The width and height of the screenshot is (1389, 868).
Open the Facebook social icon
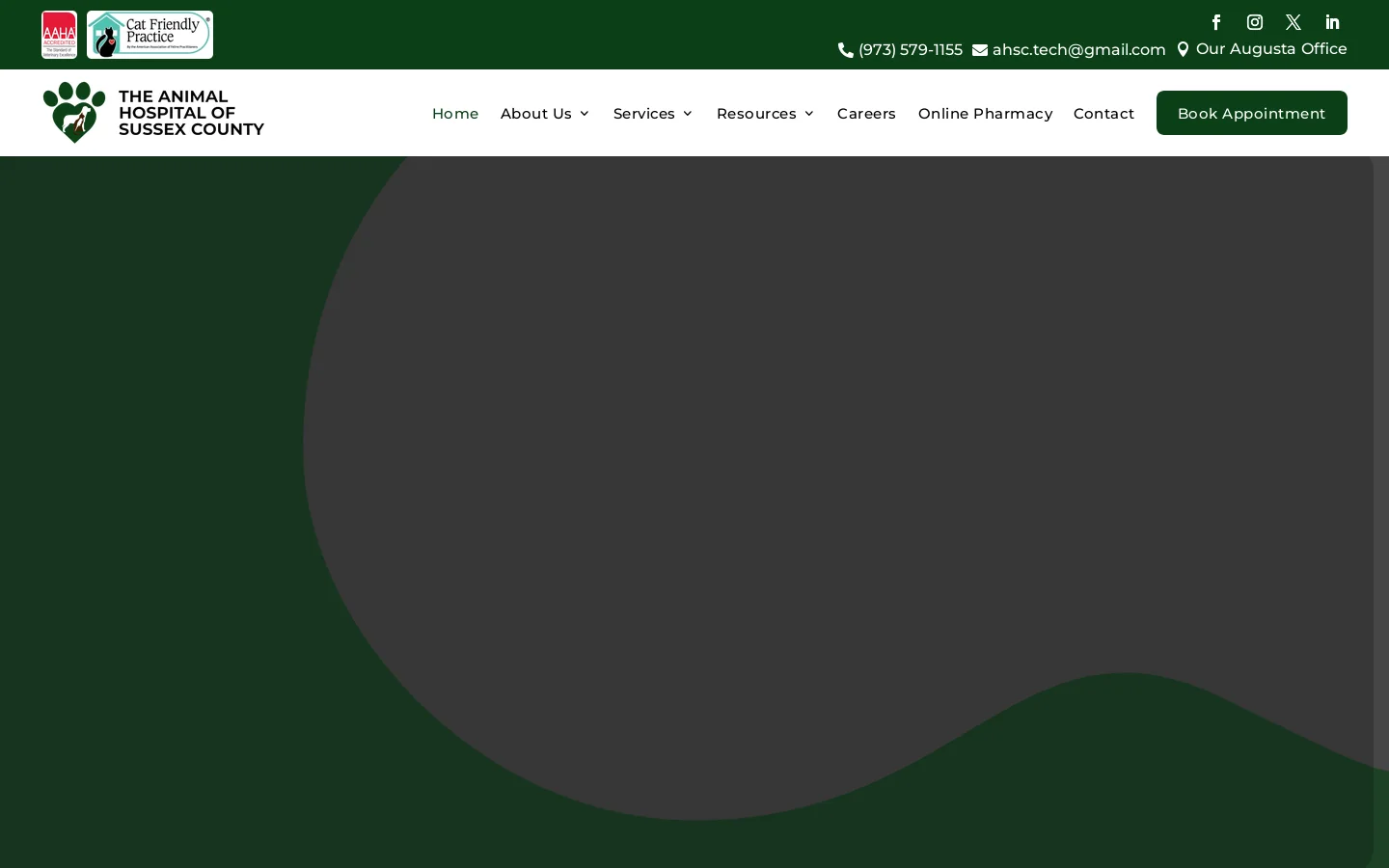click(1216, 22)
